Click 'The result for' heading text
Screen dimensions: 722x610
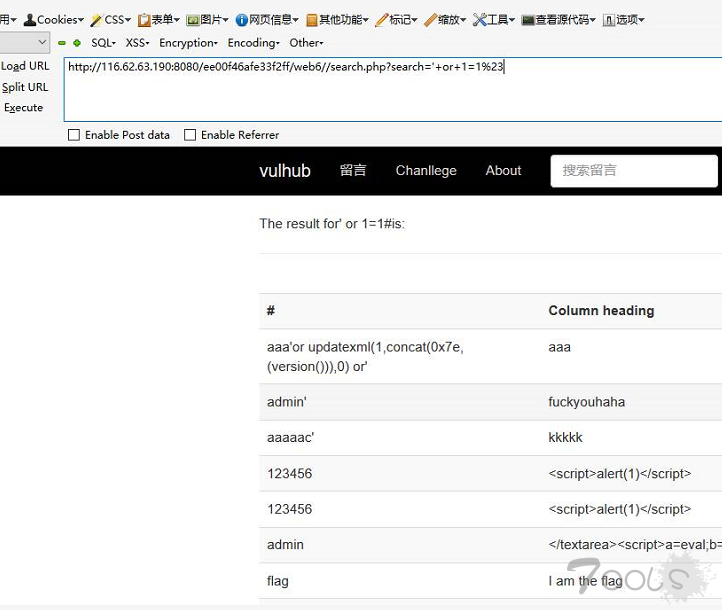point(299,224)
